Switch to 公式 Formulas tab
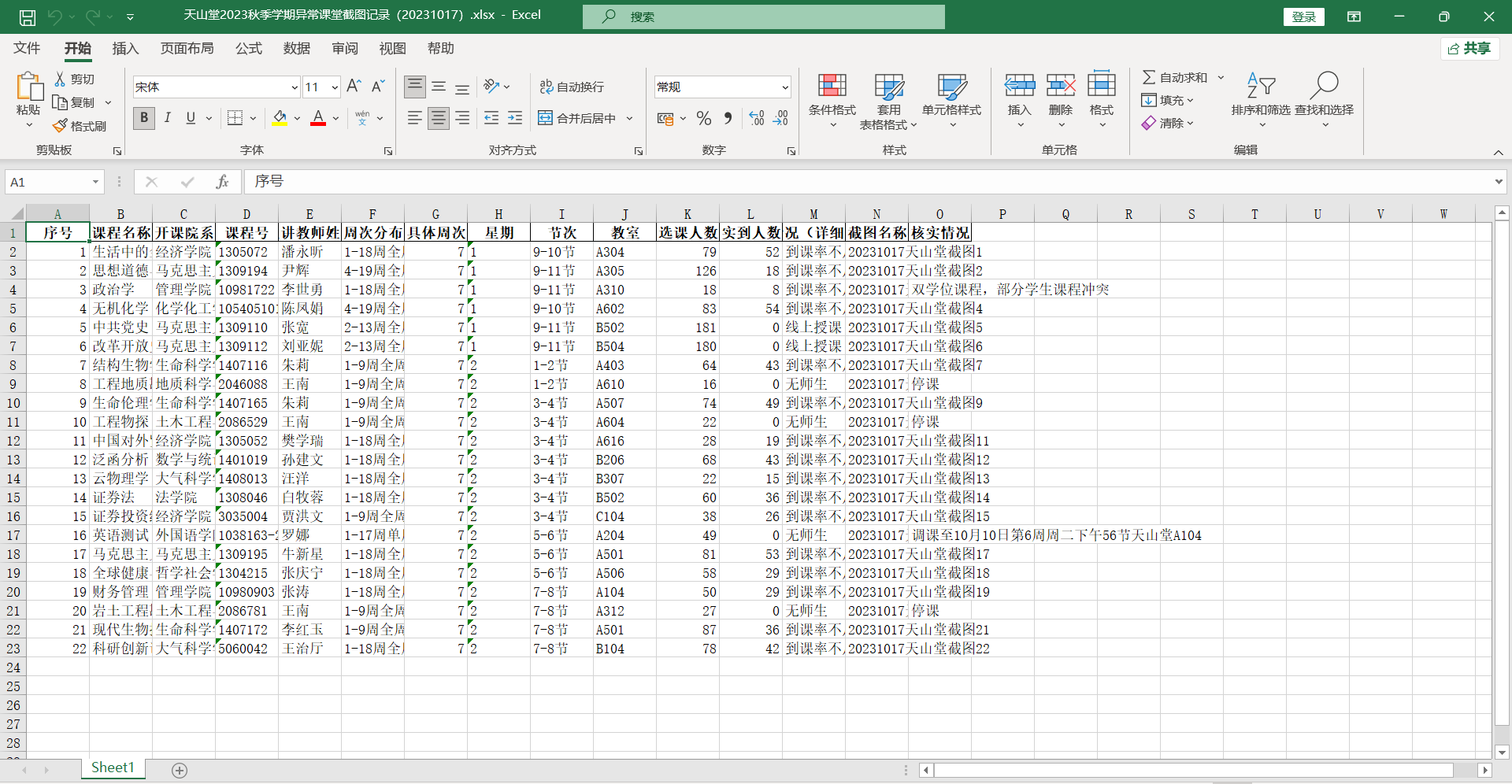The image size is (1512, 784). click(x=249, y=49)
